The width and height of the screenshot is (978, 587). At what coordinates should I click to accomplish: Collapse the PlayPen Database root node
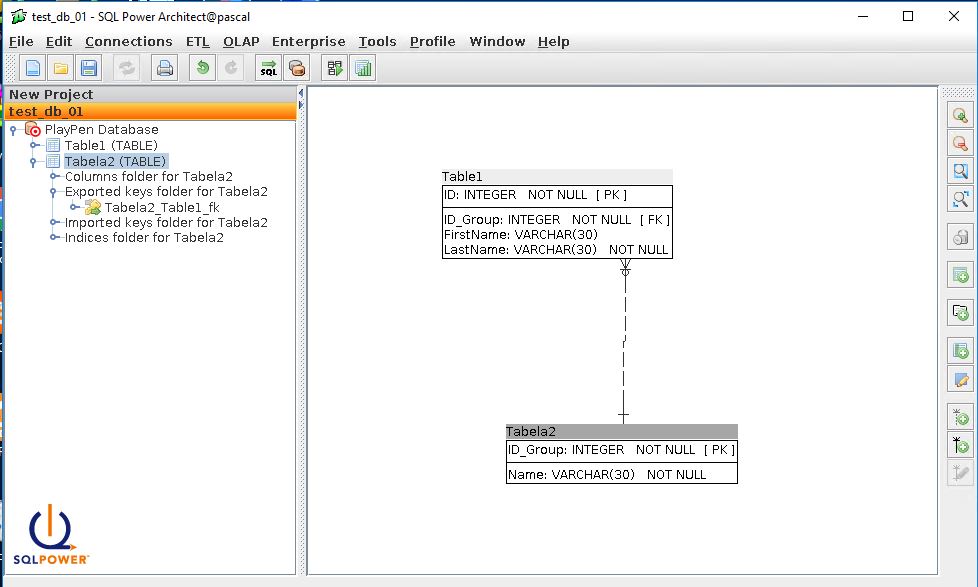pos(13,130)
